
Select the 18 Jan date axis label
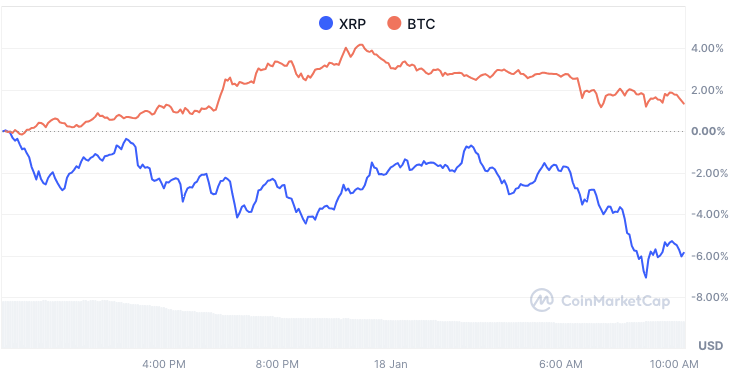tap(390, 364)
